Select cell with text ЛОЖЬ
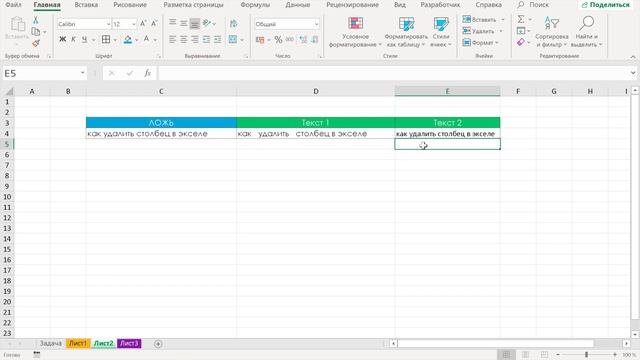The height and width of the screenshot is (360, 640). click(161, 122)
